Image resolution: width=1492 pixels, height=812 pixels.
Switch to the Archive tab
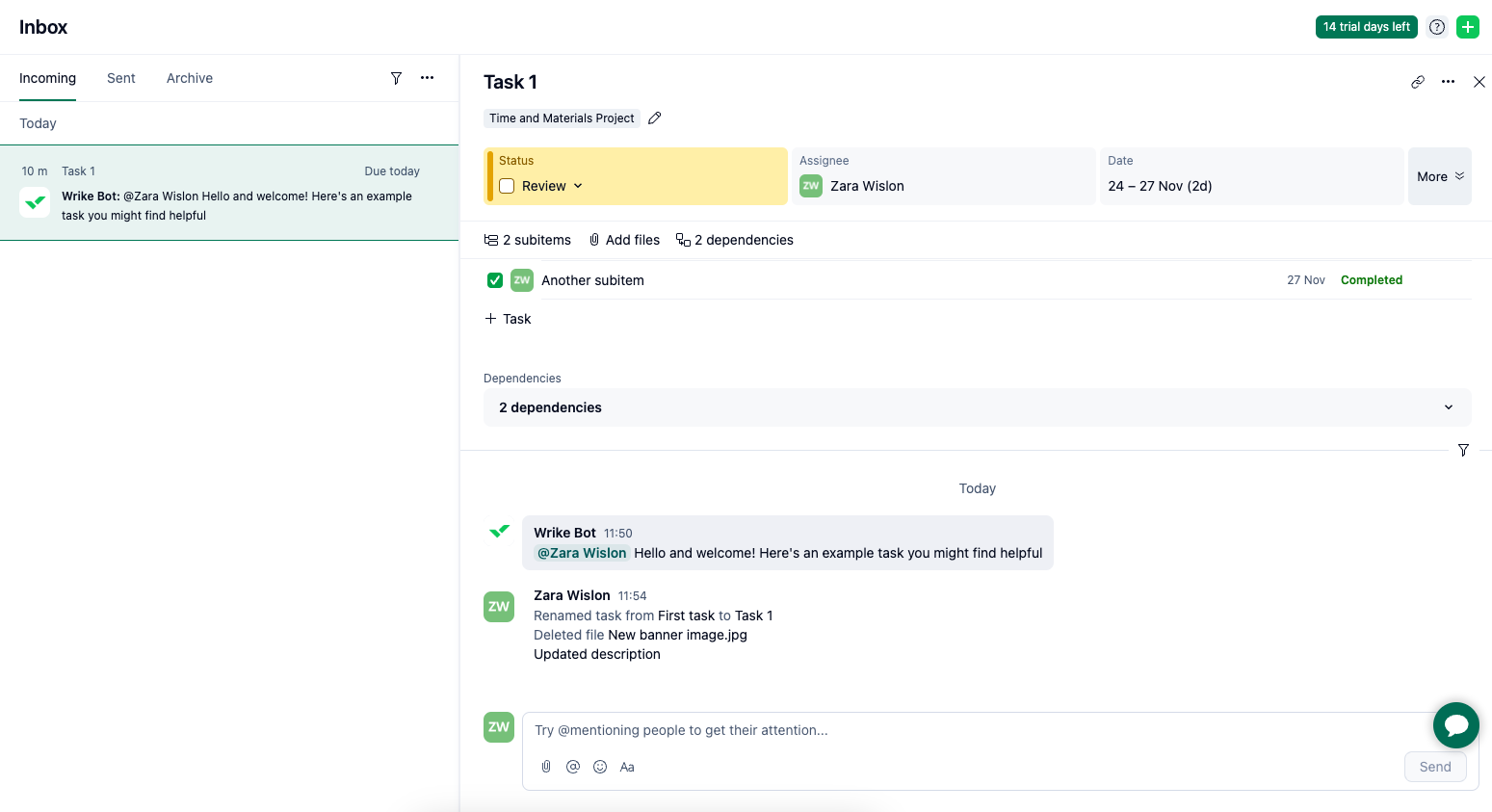point(190,78)
